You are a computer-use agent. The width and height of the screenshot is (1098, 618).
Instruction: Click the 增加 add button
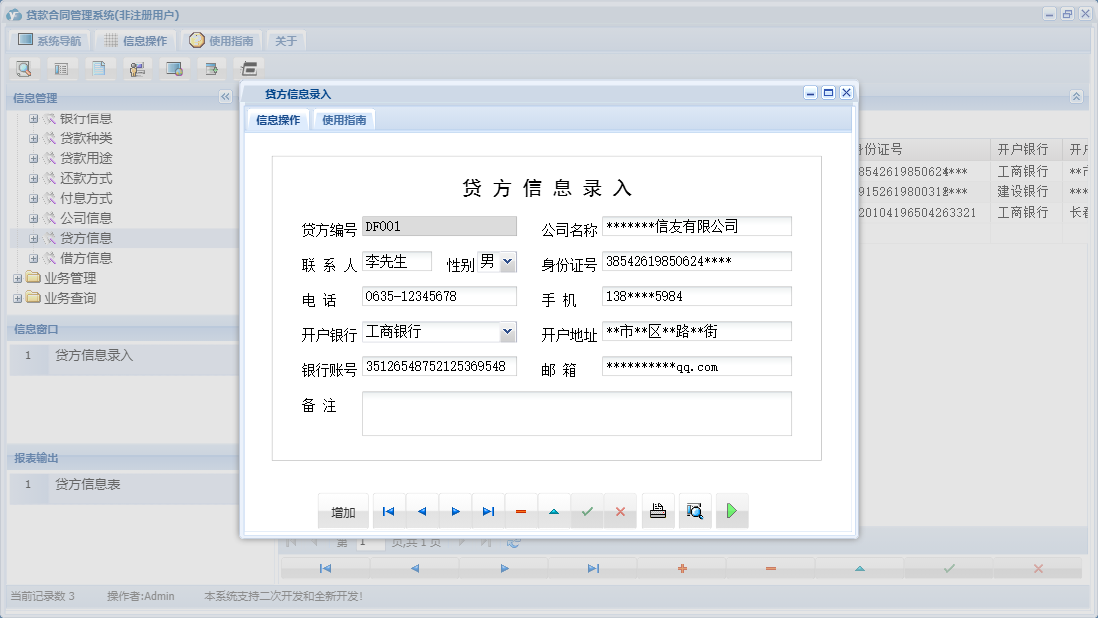[x=343, y=510]
